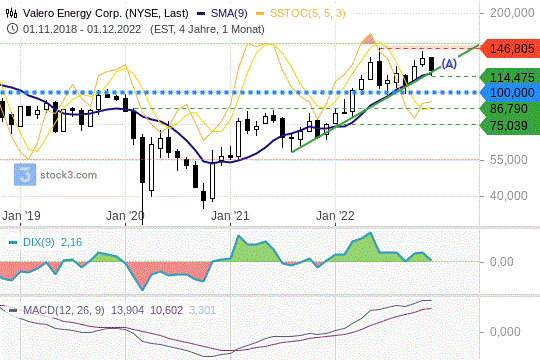The width and height of the screenshot is (540, 360).
Task: Click the DIX panel '0,00' axis label
Action: 501,262
